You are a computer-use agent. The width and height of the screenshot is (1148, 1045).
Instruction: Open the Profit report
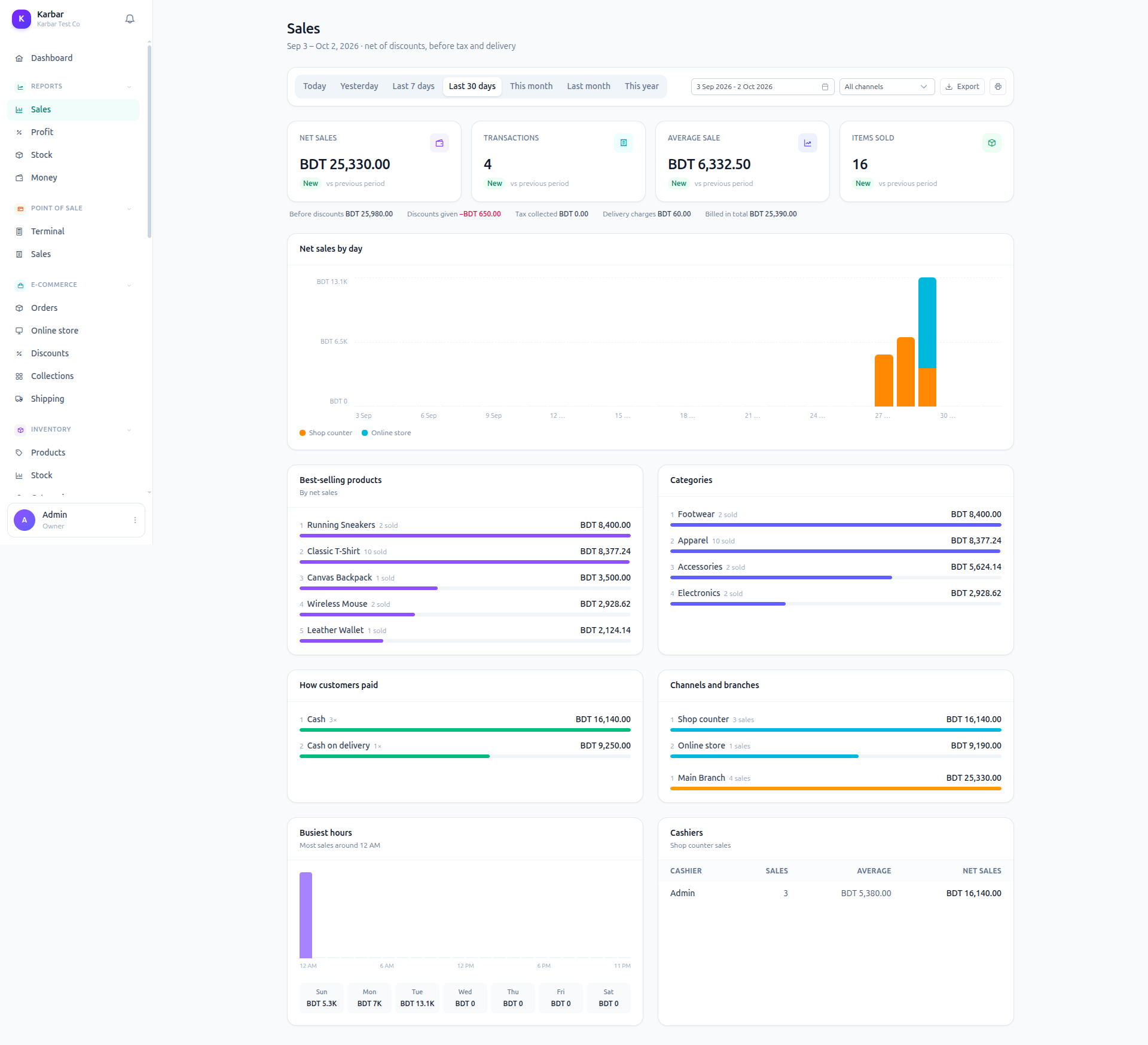pos(73,132)
